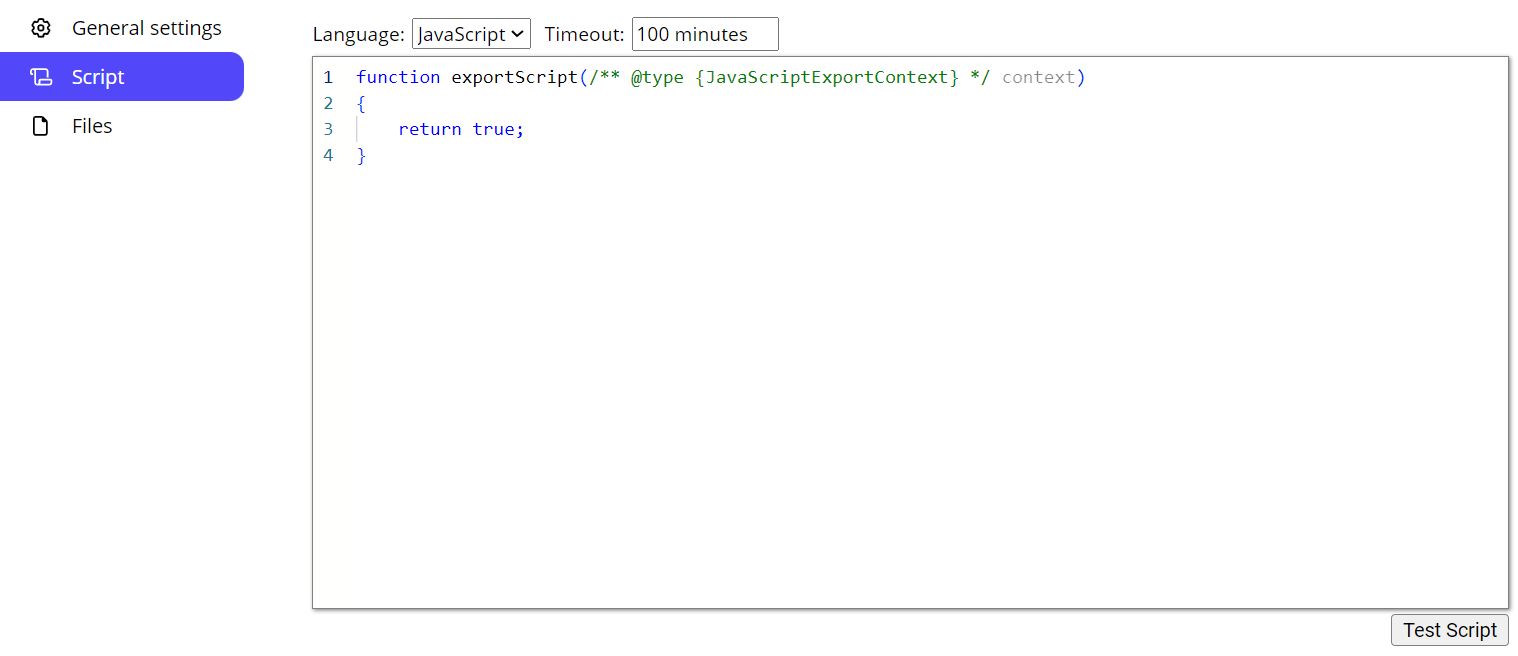The image size is (1518, 656).
Task: Switch to the Script section
Action: point(98,77)
